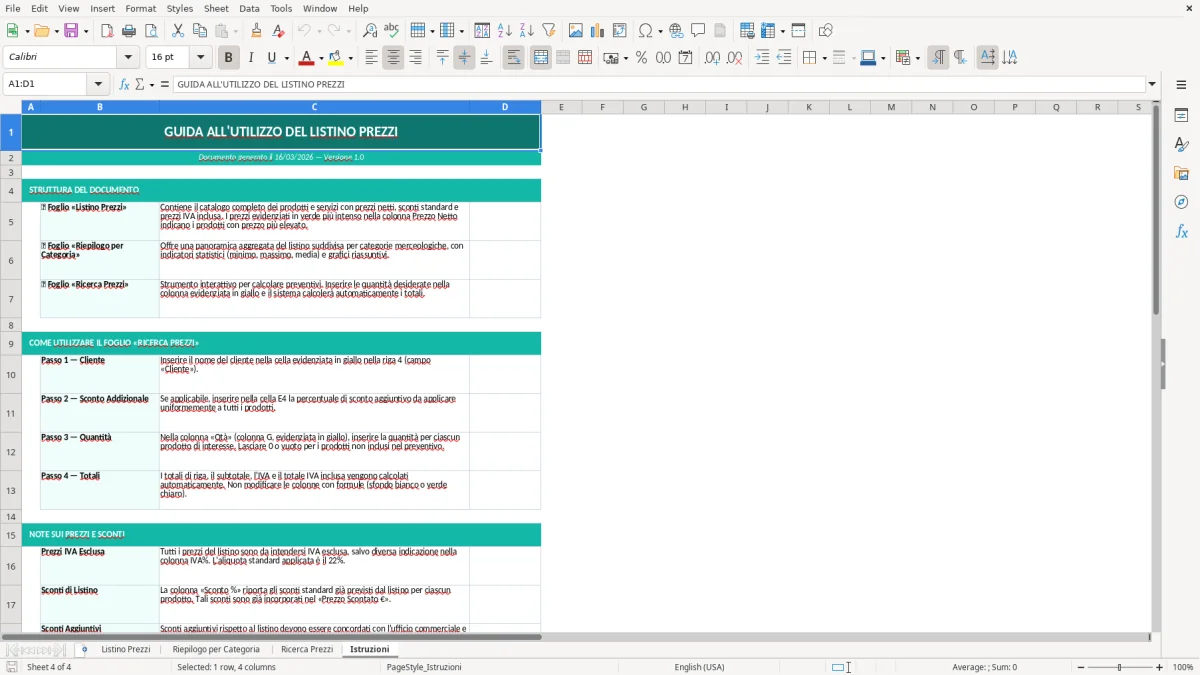Open the Borders dropdown arrow

click(824, 58)
